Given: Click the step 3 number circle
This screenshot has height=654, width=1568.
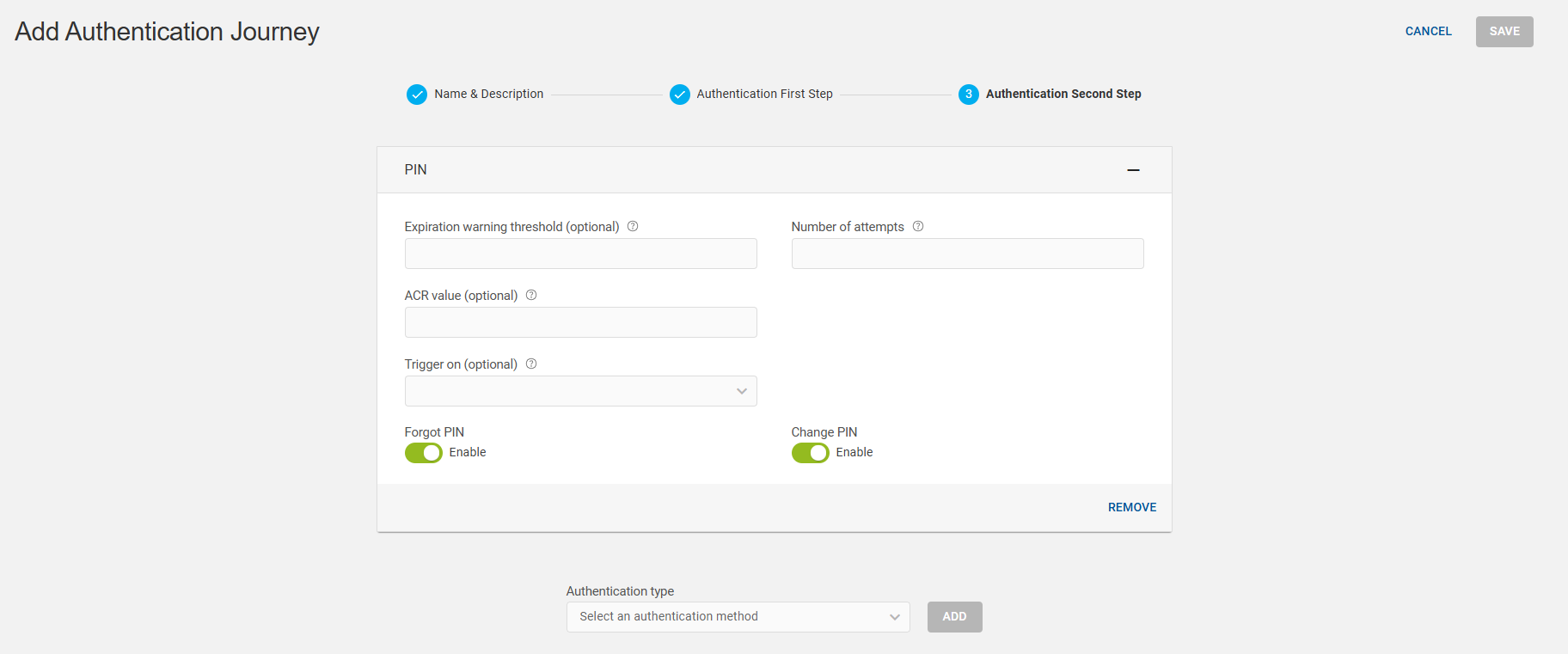Looking at the screenshot, I should click(x=969, y=95).
